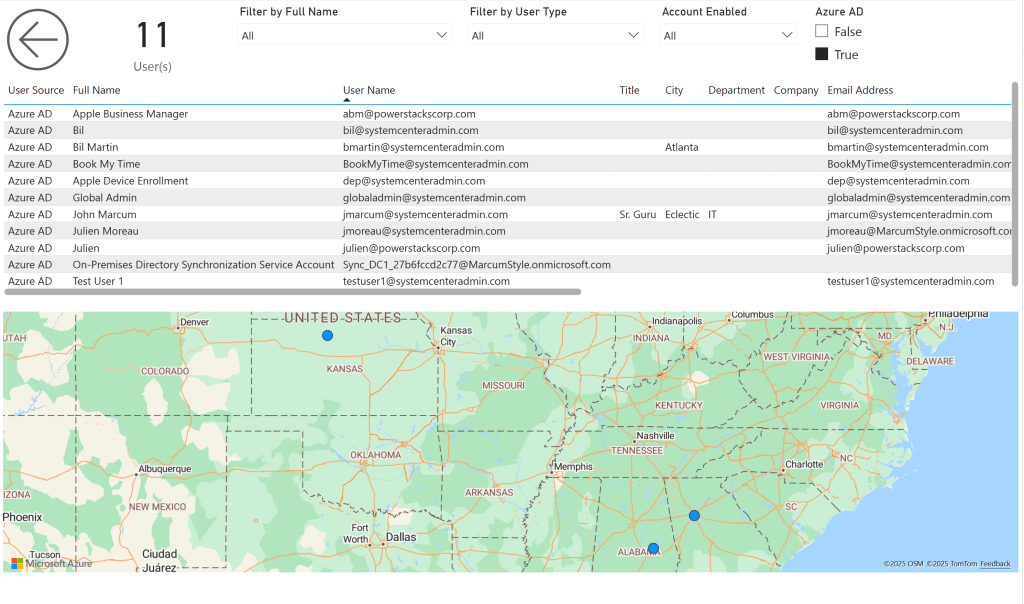Select the John Marcum row

coord(104,214)
